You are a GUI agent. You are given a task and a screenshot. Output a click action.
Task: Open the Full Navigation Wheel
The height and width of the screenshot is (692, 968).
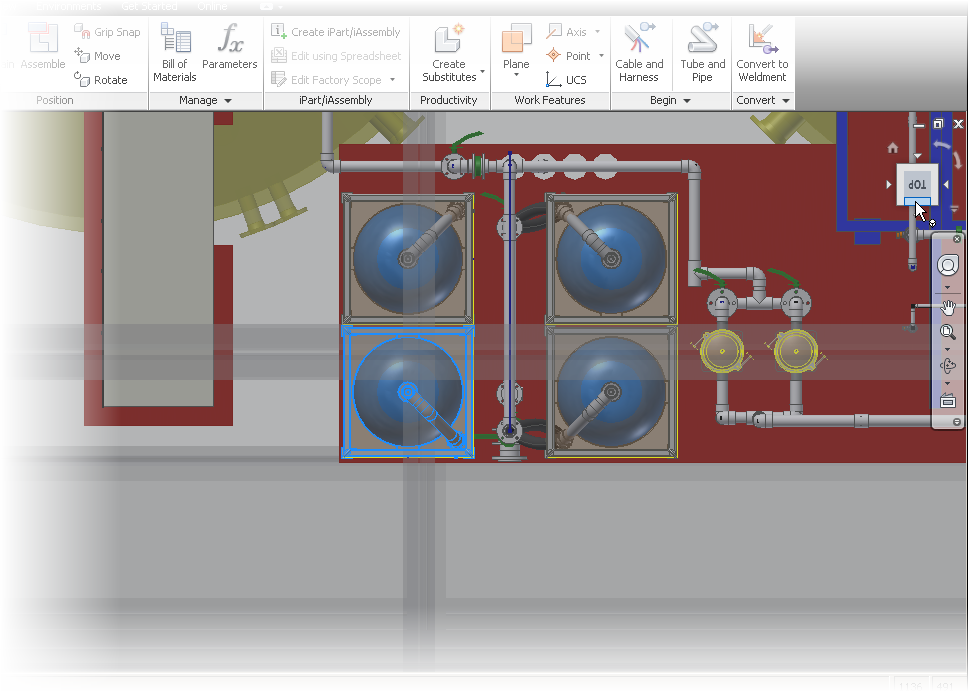point(948,265)
